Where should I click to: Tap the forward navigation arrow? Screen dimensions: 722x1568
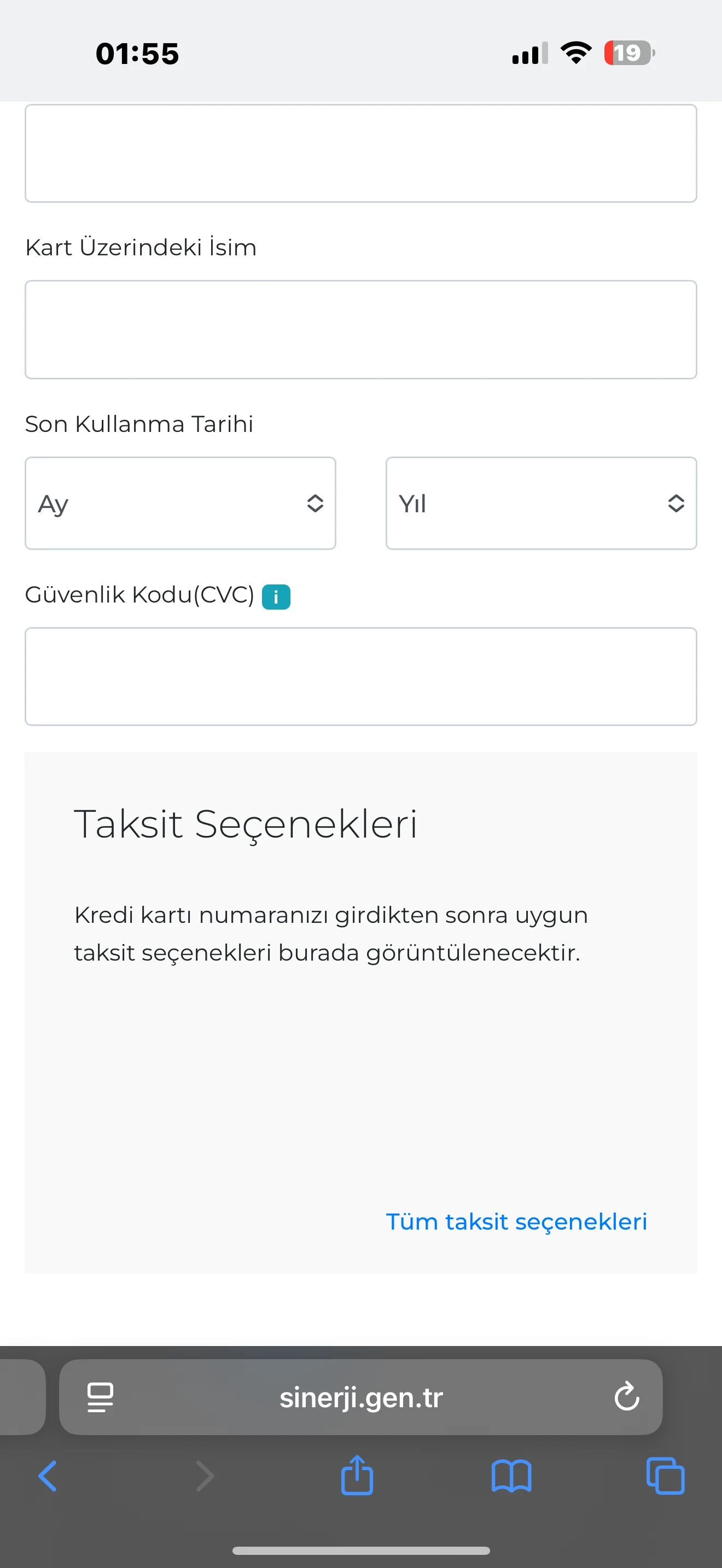(205, 1476)
